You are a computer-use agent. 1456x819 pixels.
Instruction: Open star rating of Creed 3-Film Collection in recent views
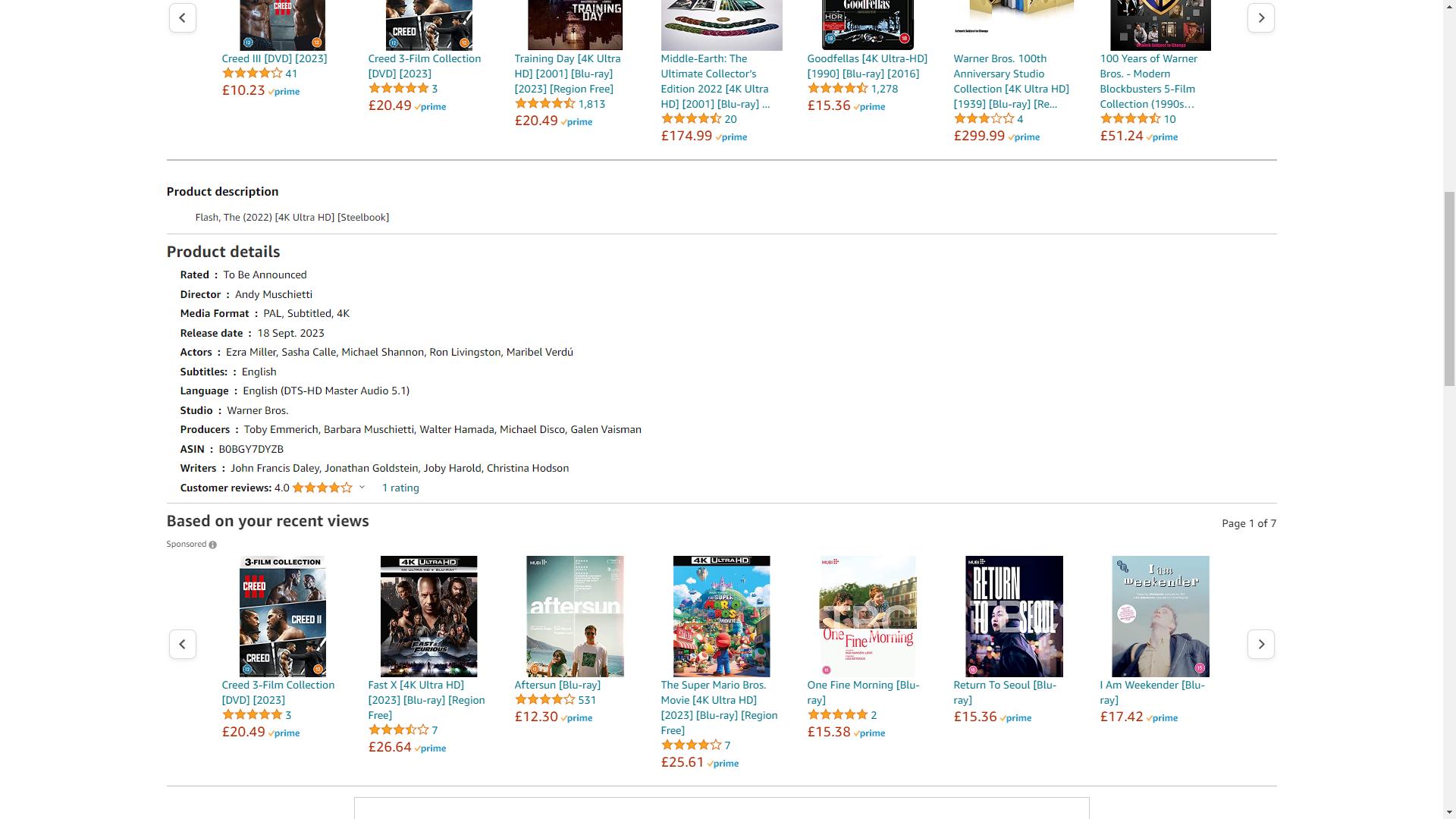point(252,715)
